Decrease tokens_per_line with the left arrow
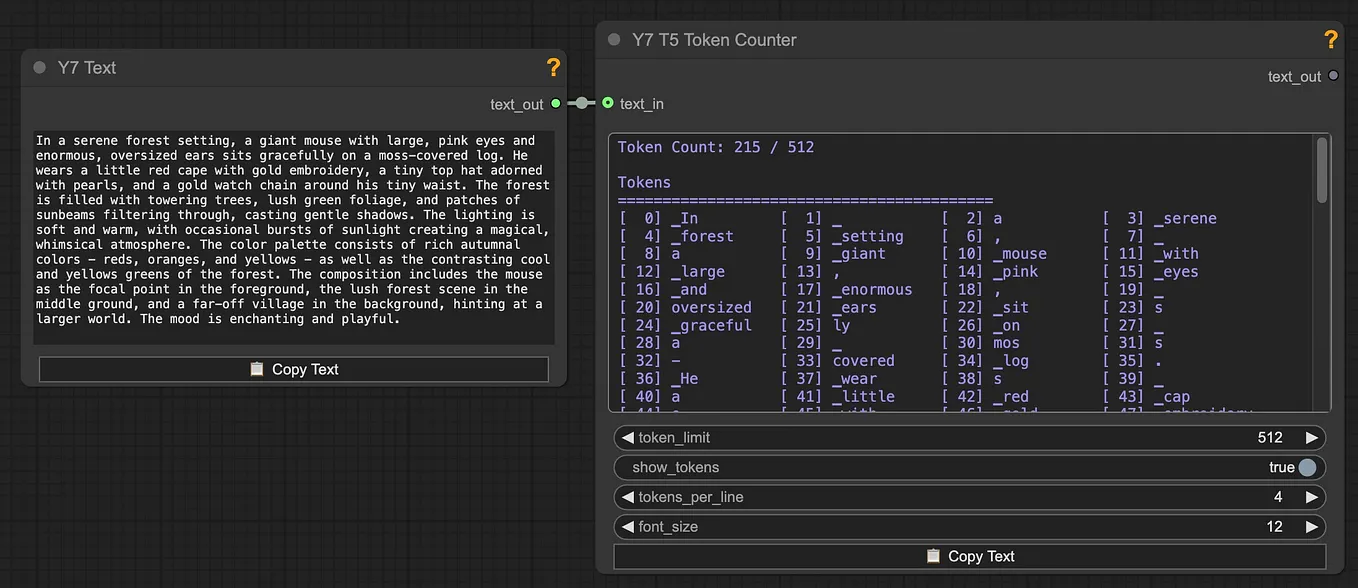1358x588 pixels. [x=628, y=497]
